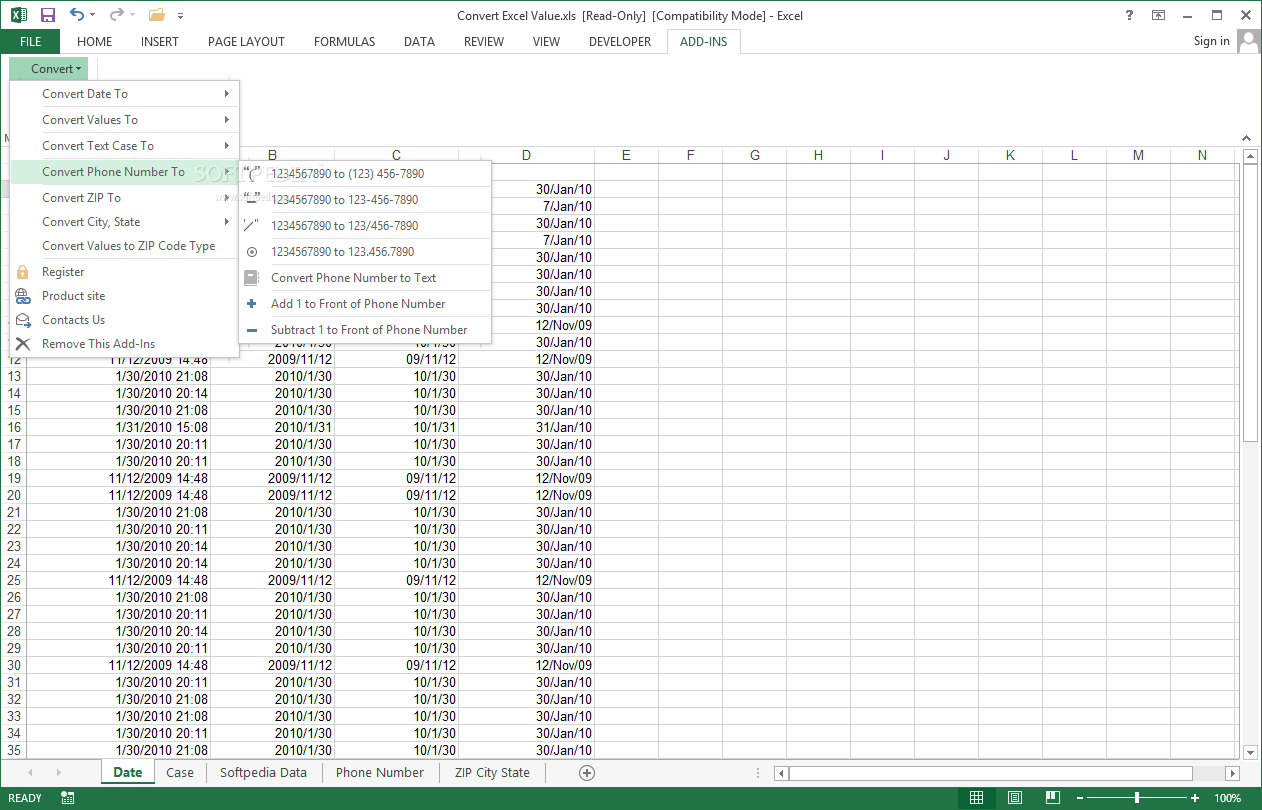Switch to the DEVELOPER ribbon tab

620,41
